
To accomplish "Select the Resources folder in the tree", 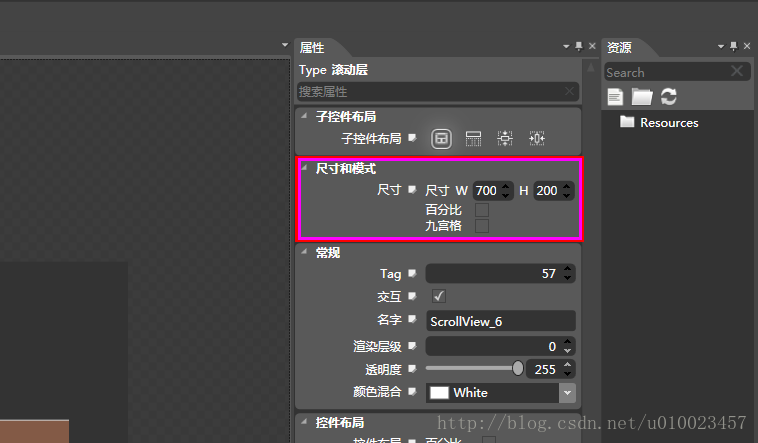I will (x=659, y=122).
